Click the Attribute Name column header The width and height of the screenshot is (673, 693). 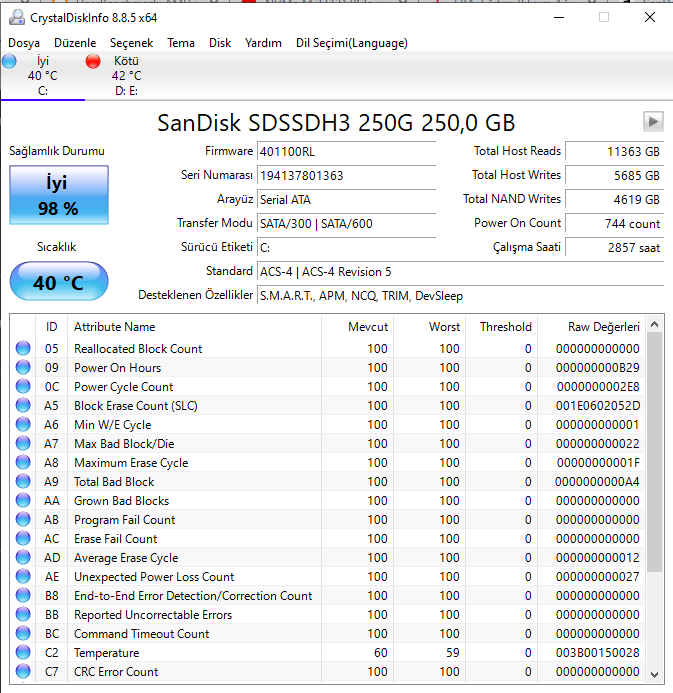pyautogui.click(x=194, y=327)
